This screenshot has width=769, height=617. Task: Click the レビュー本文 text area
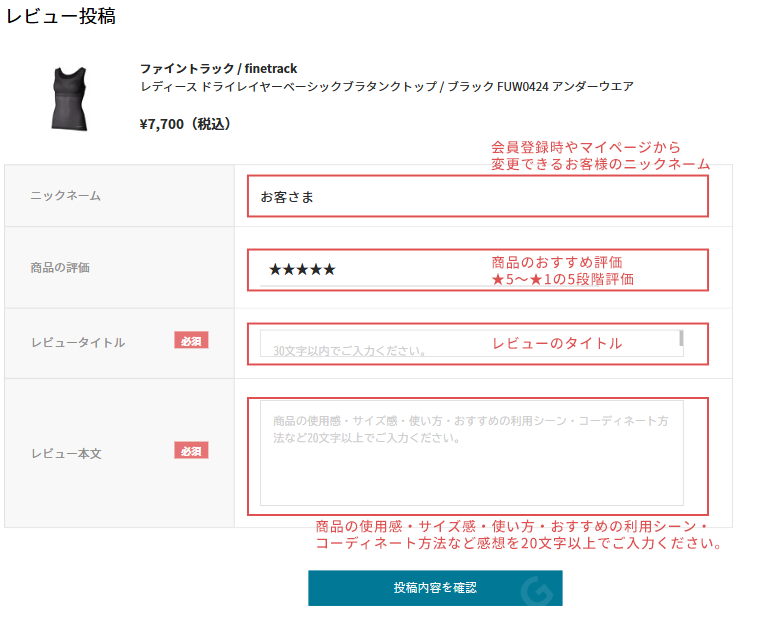(471, 453)
